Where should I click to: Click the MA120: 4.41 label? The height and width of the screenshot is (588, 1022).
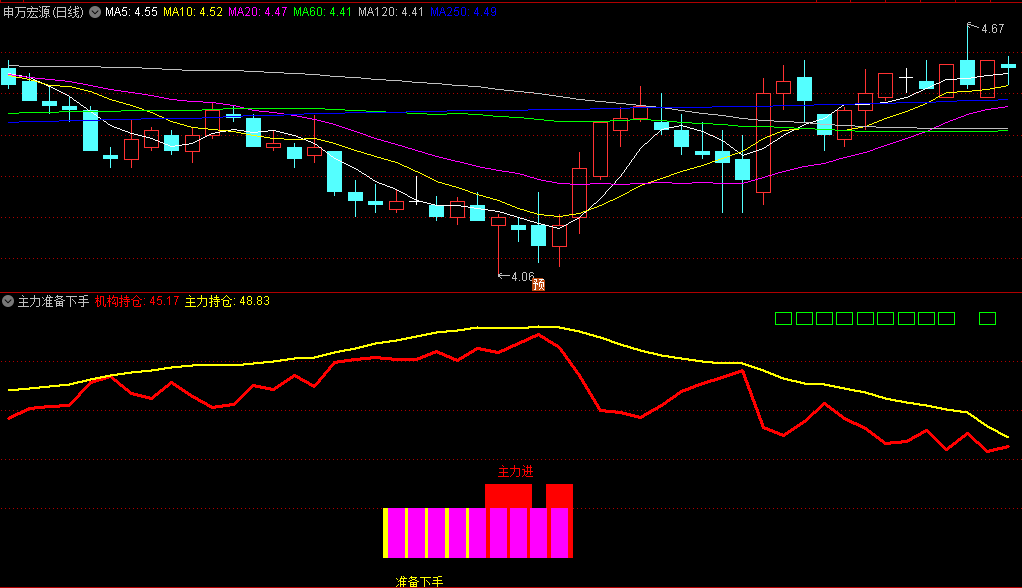click(390, 12)
